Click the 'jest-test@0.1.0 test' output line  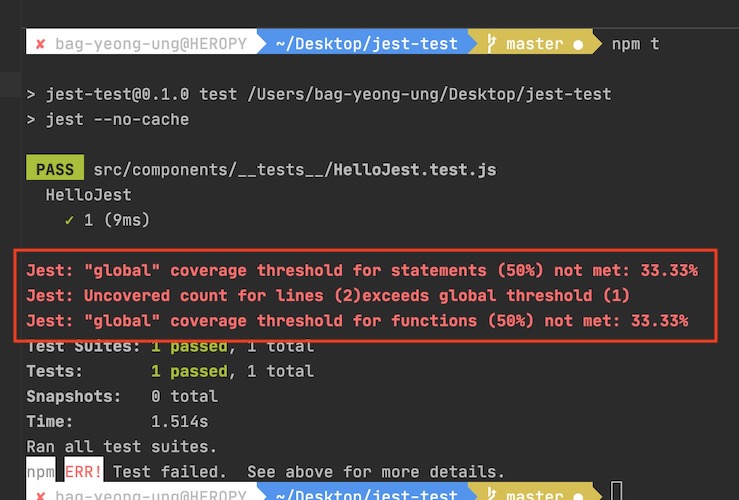(x=319, y=94)
